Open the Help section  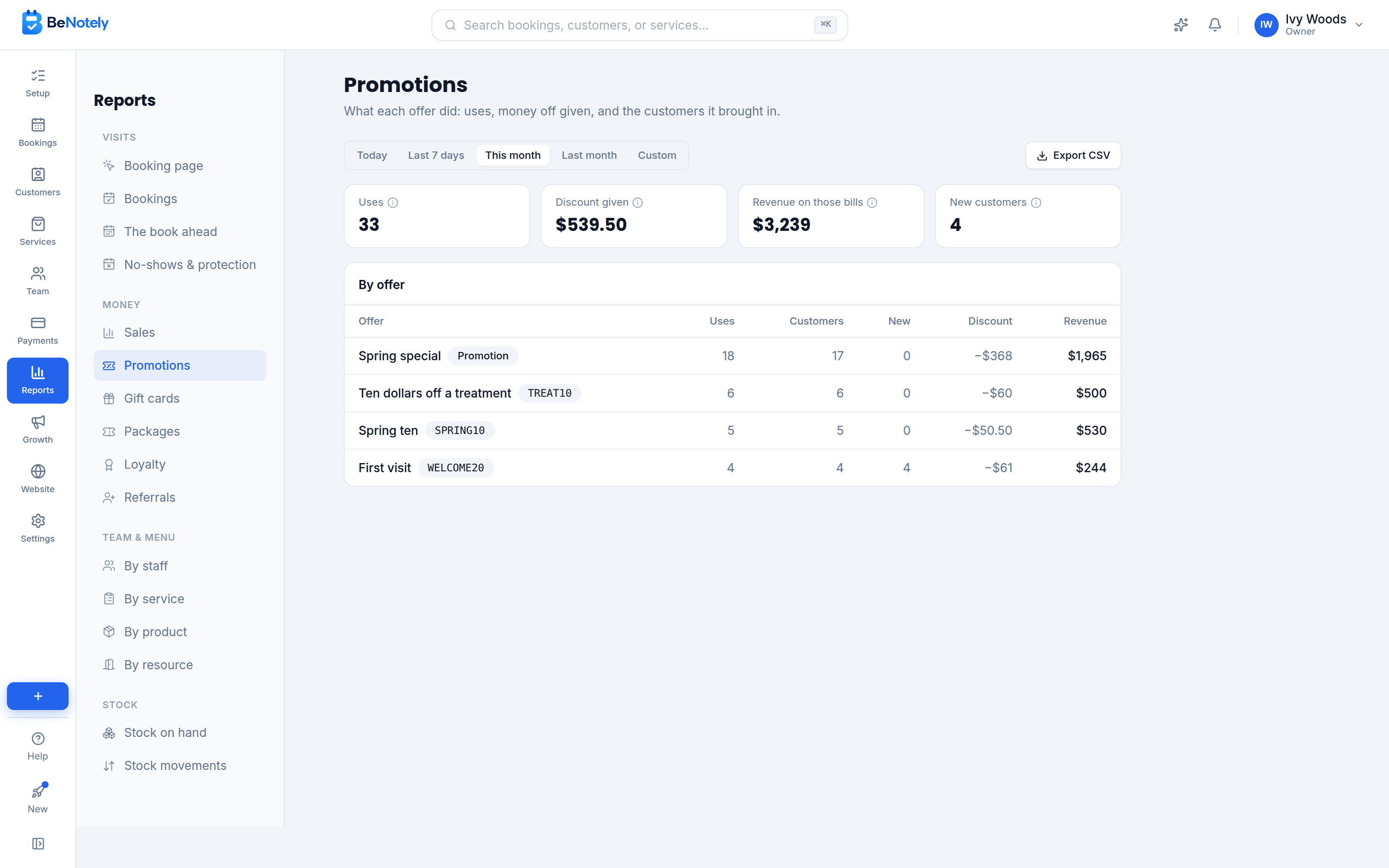coord(37,746)
